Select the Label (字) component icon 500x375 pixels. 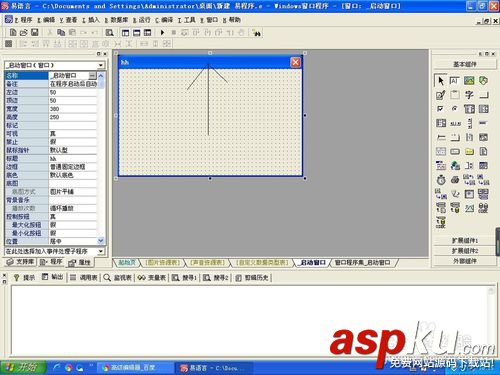point(469,95)
